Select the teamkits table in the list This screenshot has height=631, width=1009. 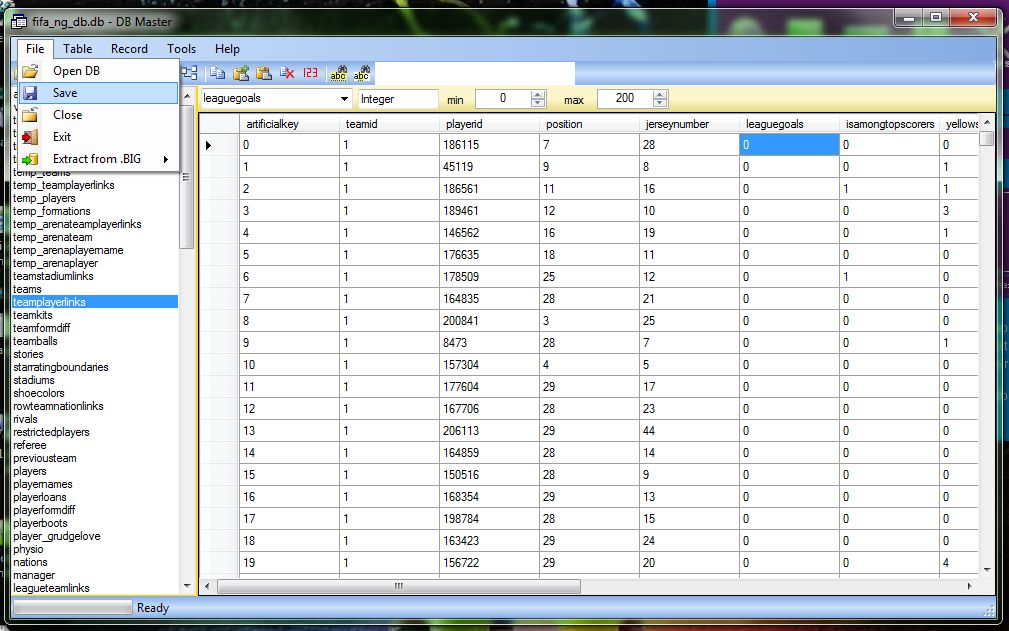[35, 315]
